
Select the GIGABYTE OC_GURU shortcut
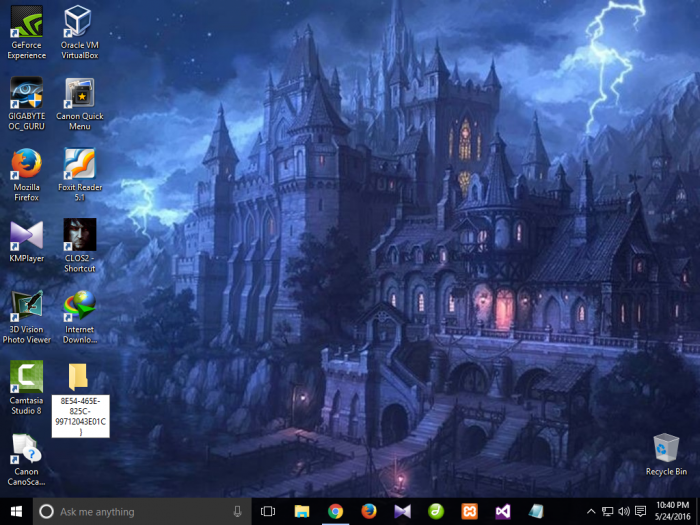[x=26, y=104]
